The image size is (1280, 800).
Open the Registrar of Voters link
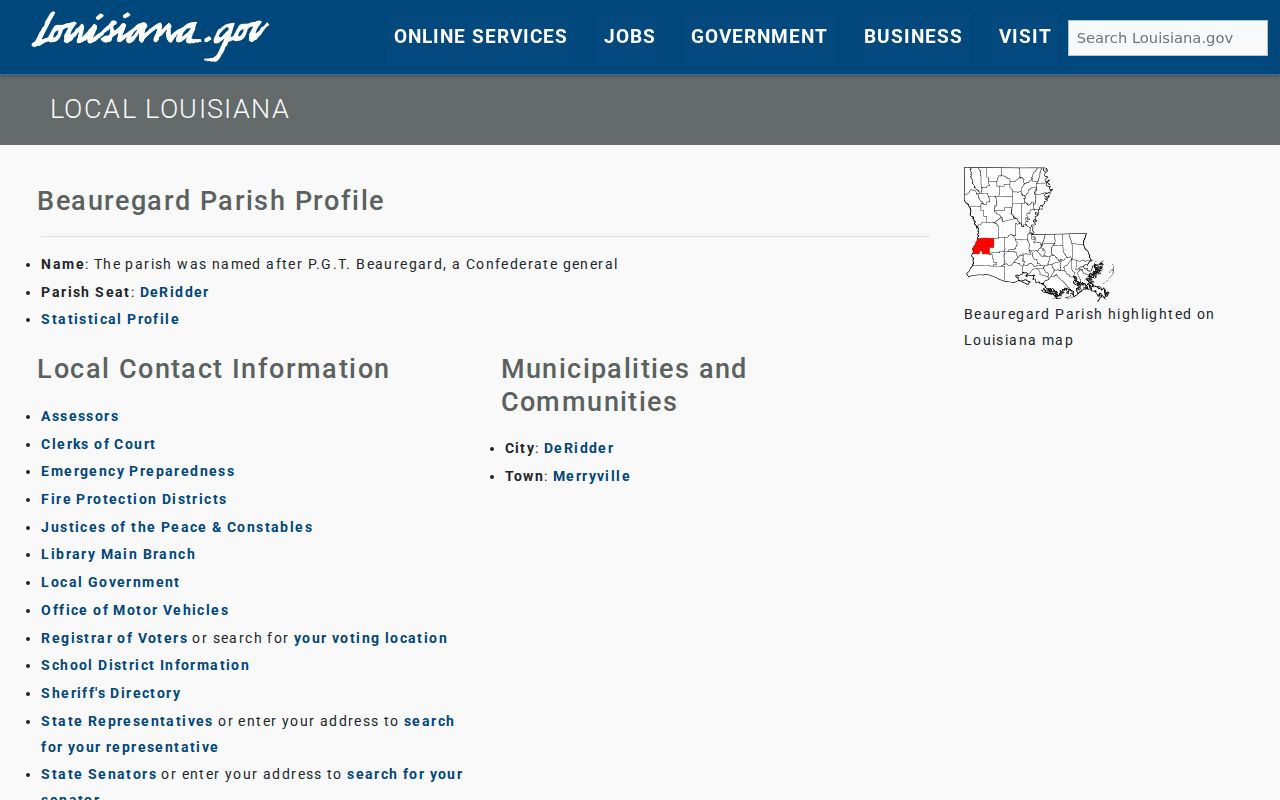pyautogui.click(x=114, y=638)
